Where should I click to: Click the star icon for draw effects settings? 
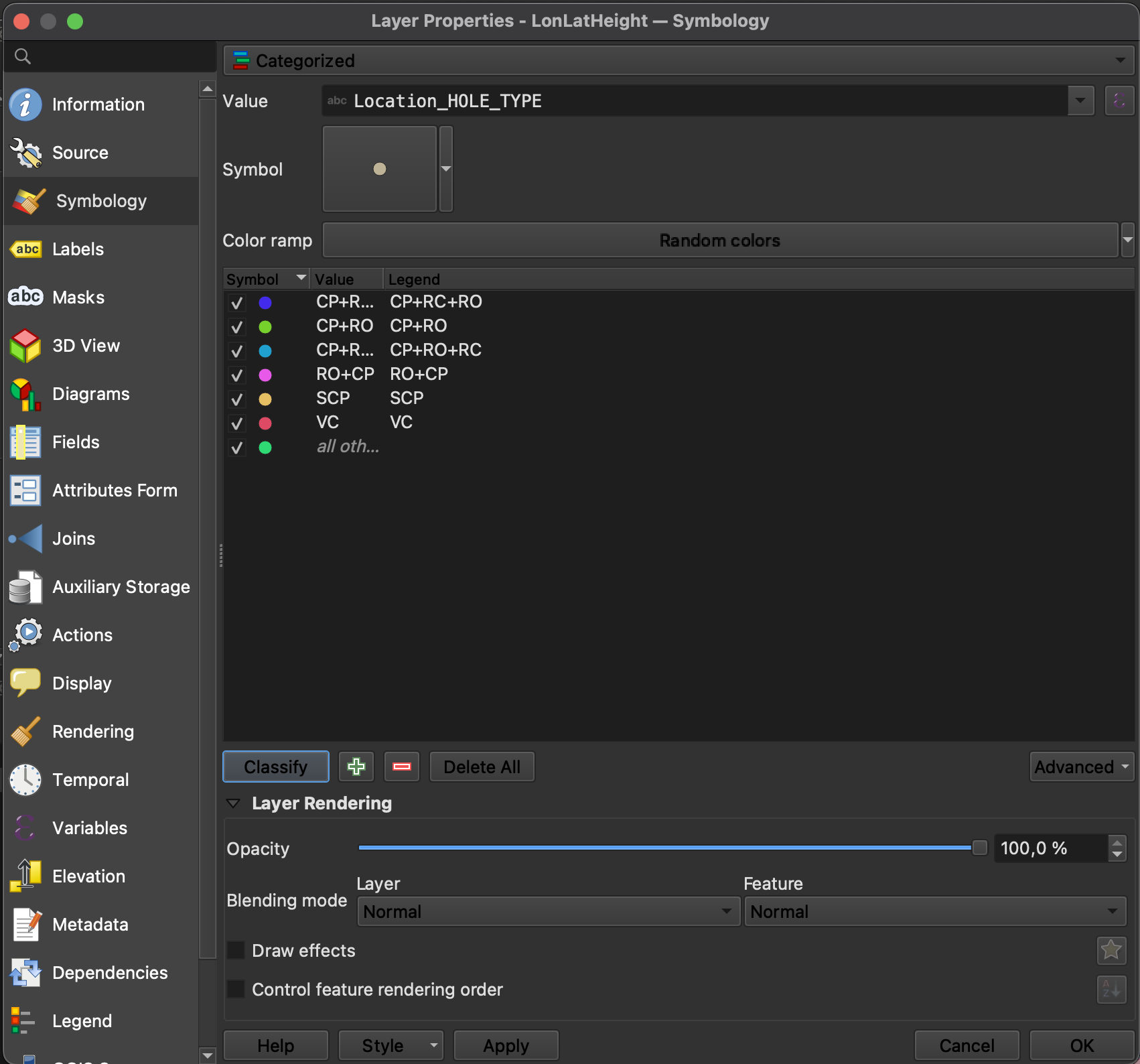pyautogui.click(x=1111, y=950)
